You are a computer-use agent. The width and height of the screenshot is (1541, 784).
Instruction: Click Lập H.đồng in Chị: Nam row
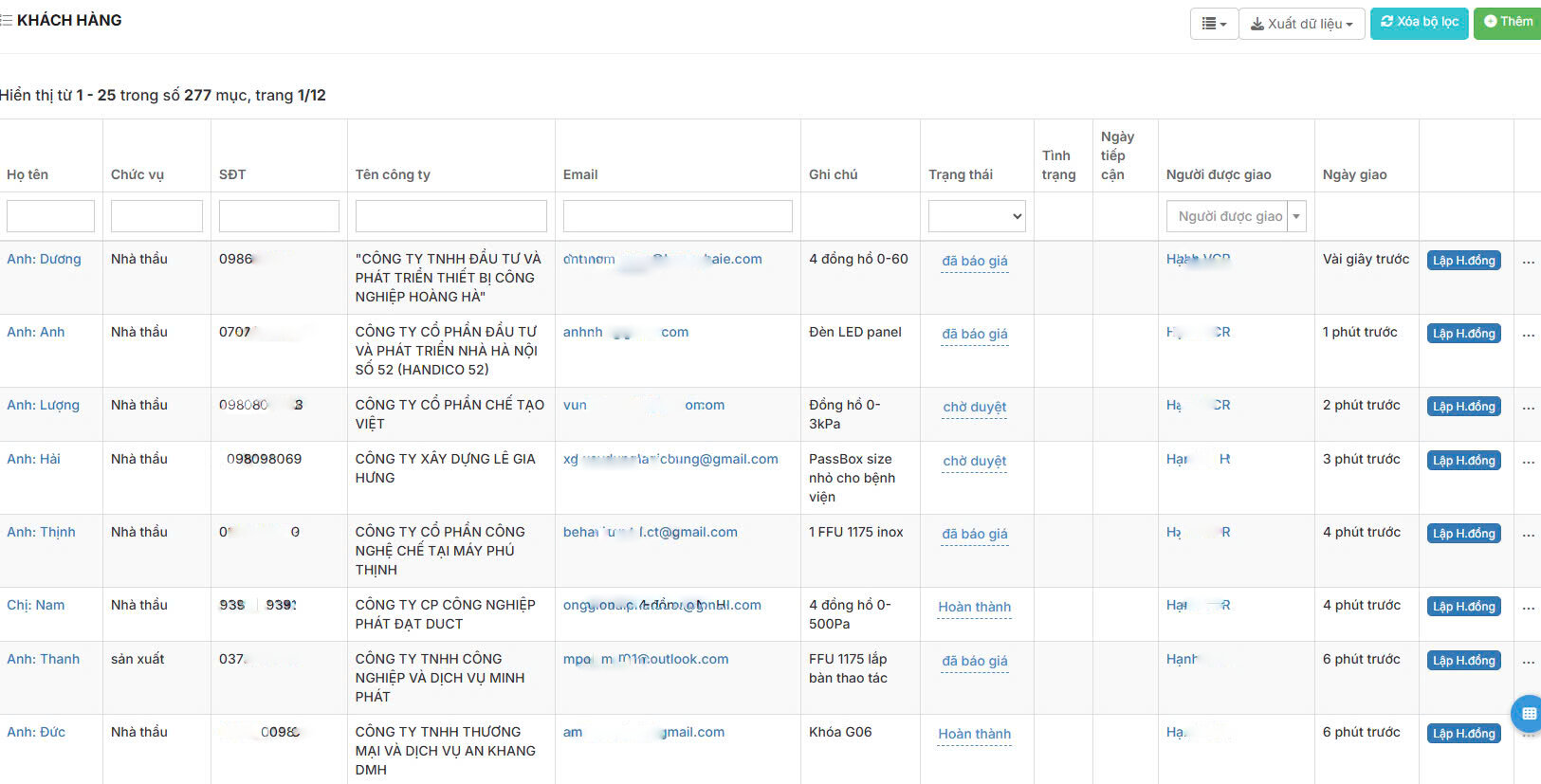pos(1464,607)
